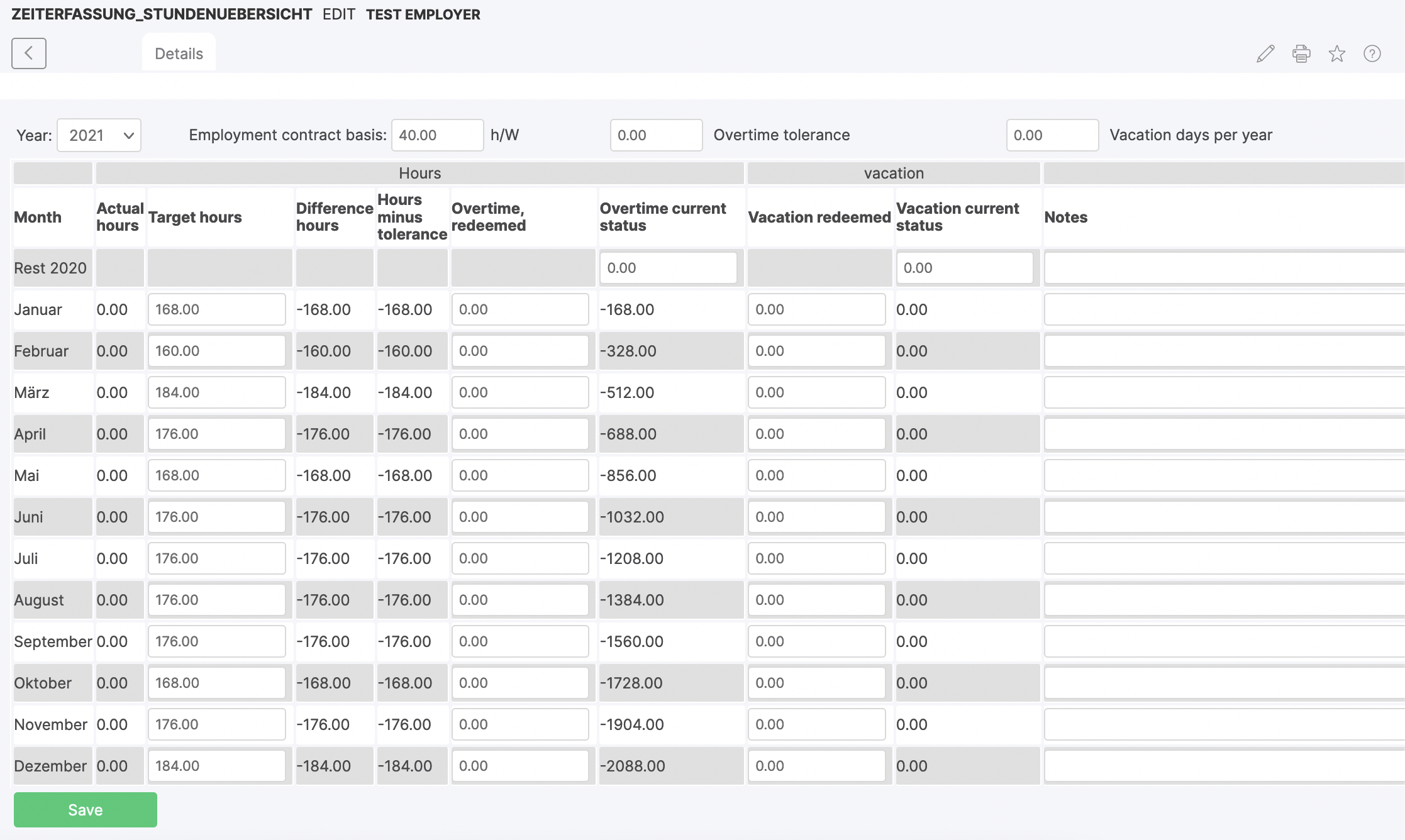Click Rest 2020 vacation status field
The width and height of the screenshot is (1405, 840).
(x=964, y=268)
